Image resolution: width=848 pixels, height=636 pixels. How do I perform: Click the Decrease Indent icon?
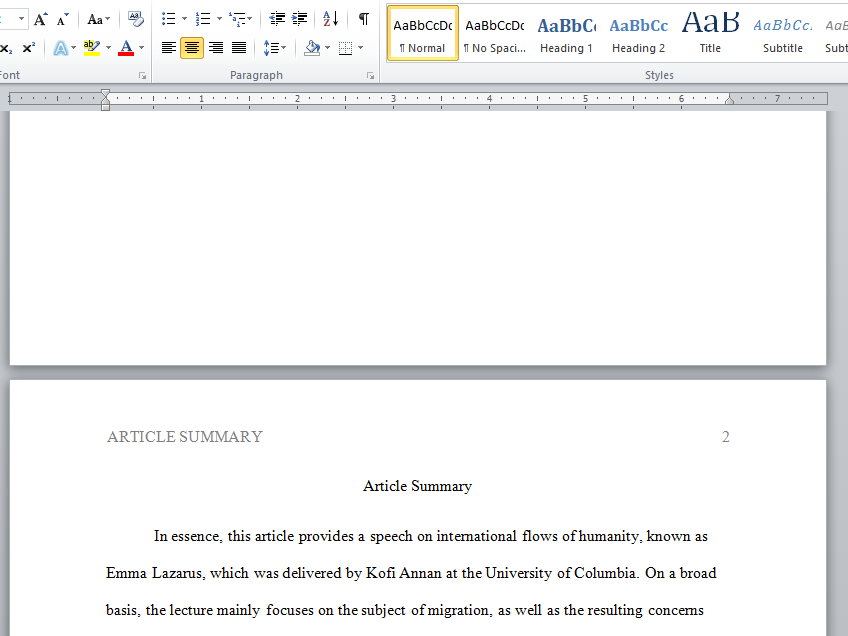(277, 19)
